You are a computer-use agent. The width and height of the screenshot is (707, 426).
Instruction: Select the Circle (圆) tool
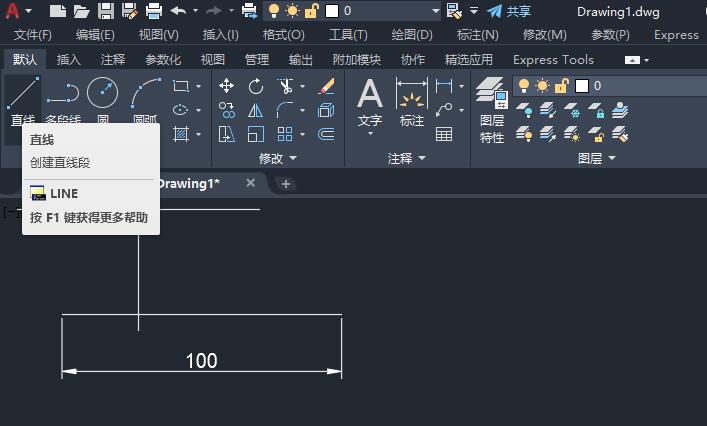(x=102, y=92)
